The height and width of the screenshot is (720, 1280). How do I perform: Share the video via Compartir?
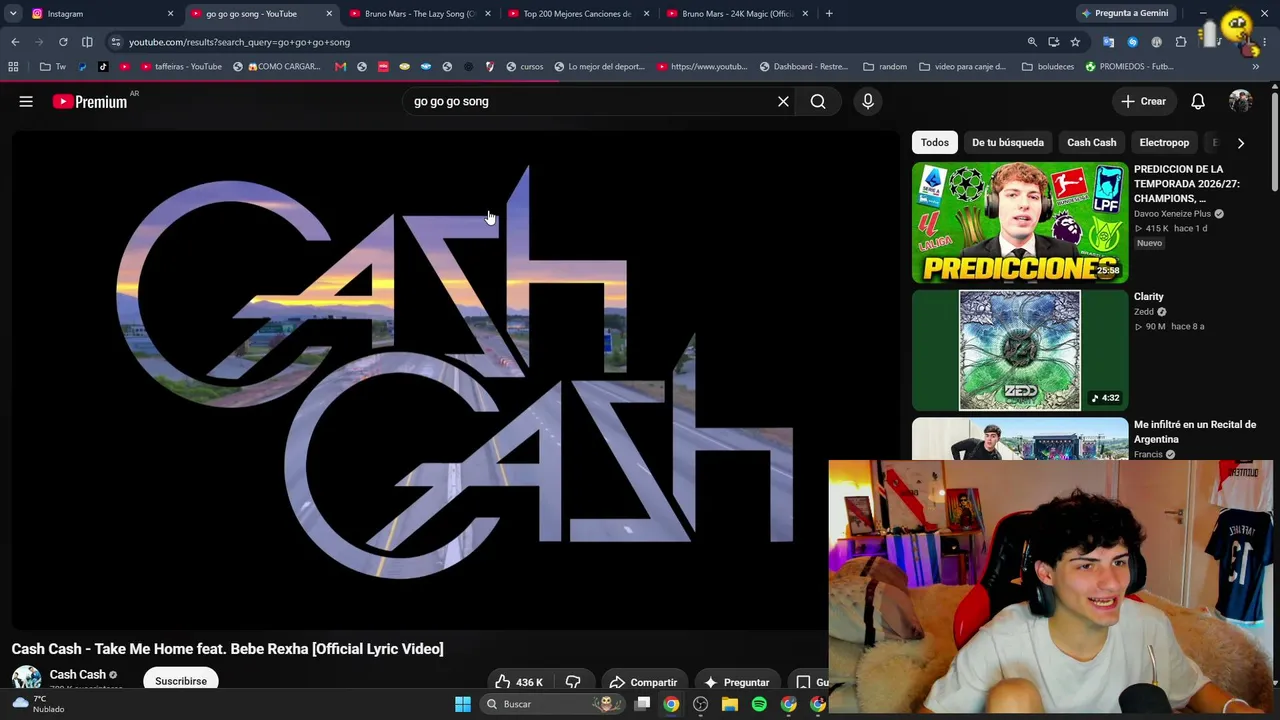click(643, 682)
